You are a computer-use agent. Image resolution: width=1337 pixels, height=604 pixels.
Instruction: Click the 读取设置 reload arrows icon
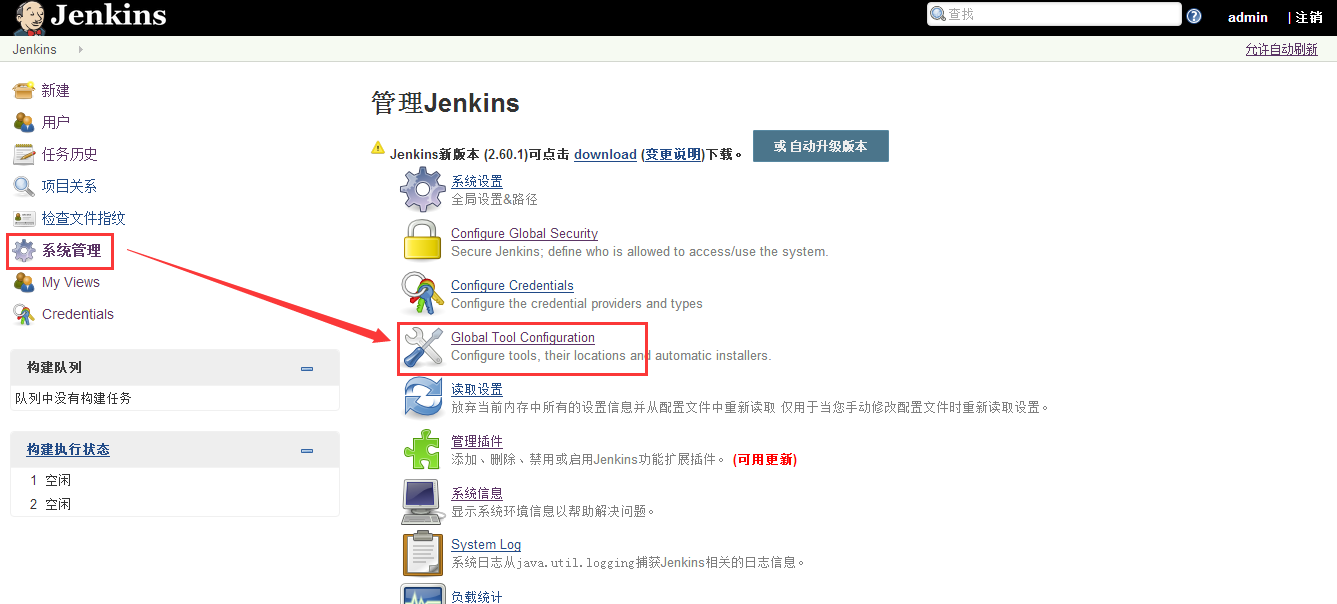point(423,397)
